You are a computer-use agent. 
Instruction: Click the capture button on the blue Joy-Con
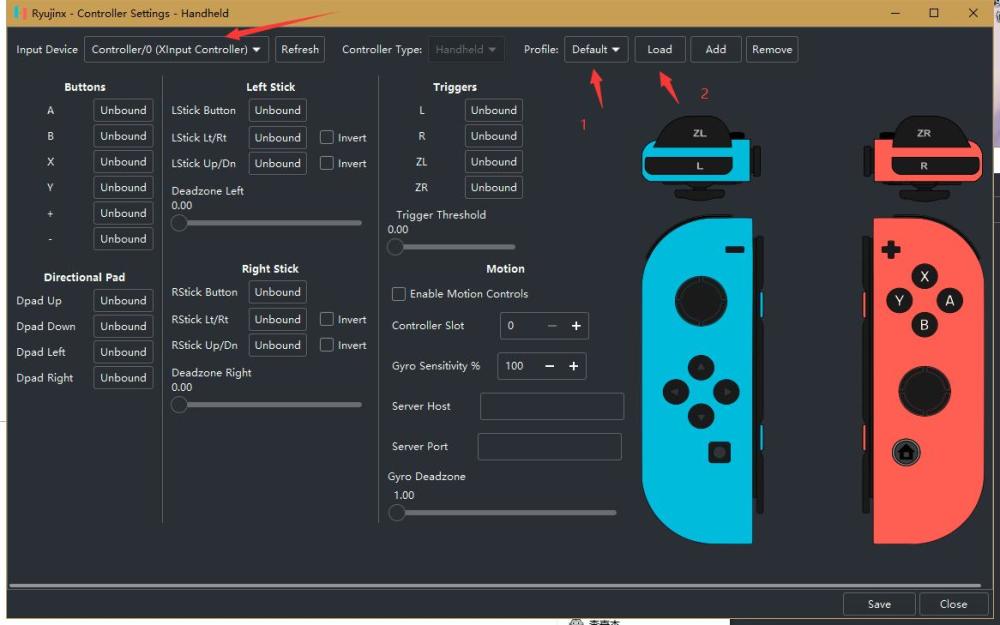(719, 452)
